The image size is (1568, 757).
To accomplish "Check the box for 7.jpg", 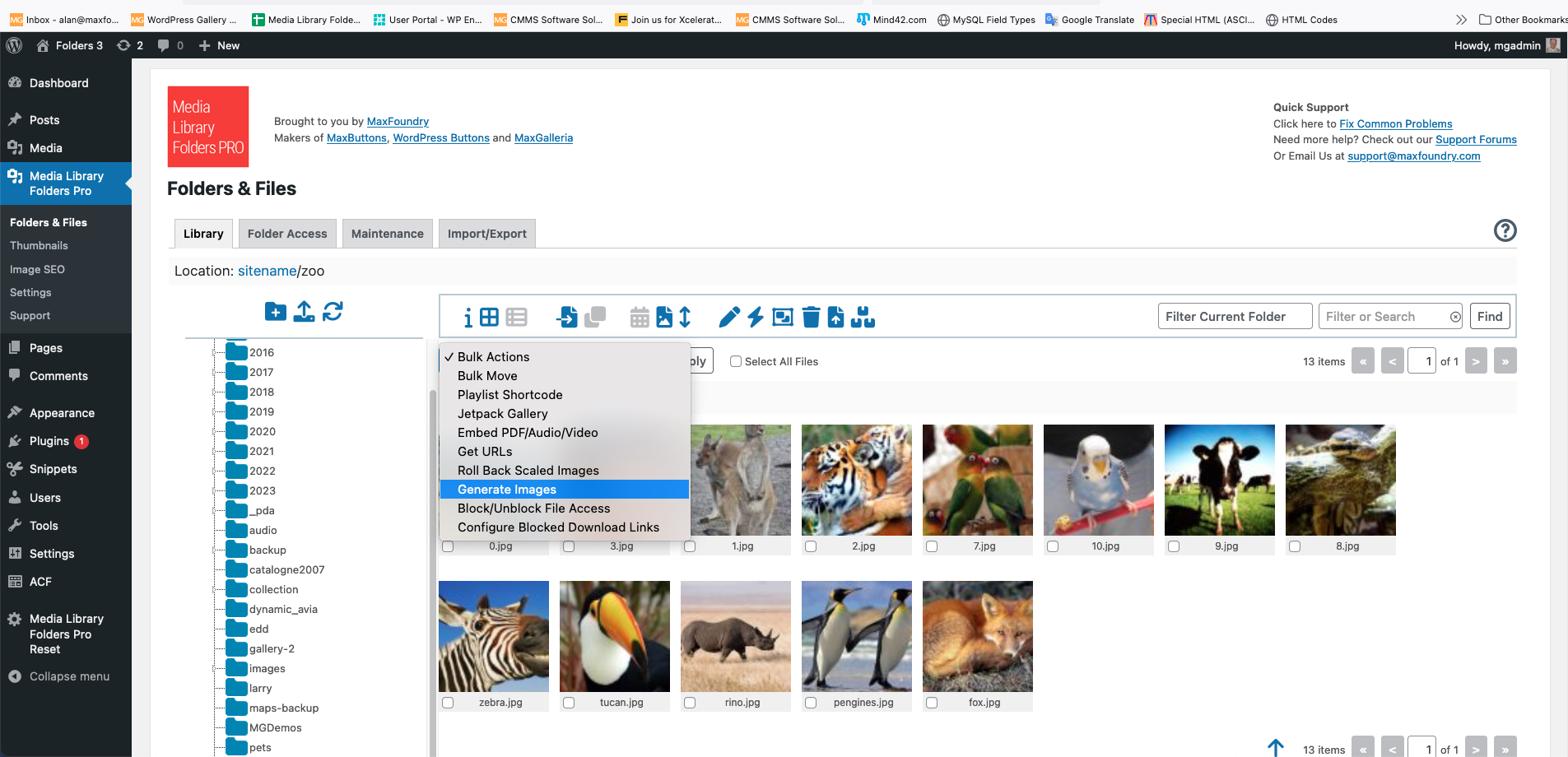I will (932, 546).
